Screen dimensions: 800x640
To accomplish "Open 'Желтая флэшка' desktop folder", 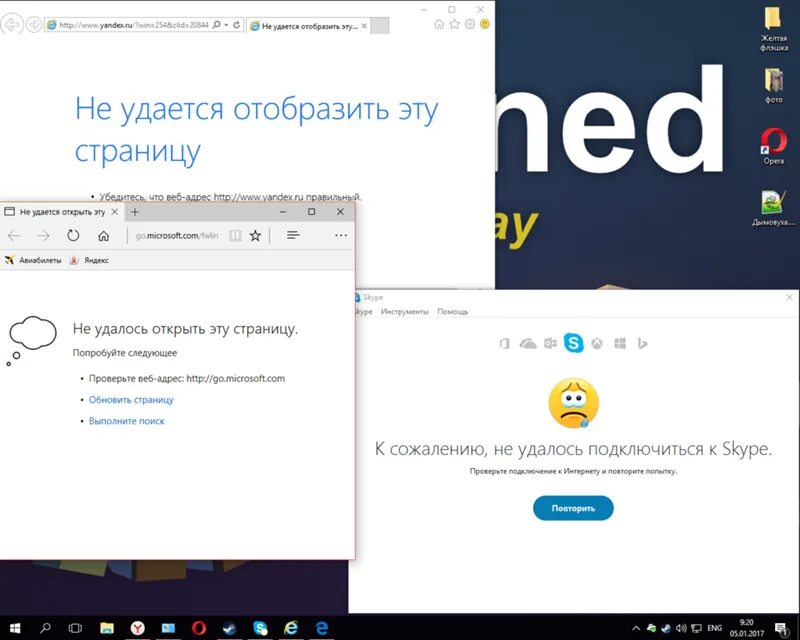I will [773, 29].
